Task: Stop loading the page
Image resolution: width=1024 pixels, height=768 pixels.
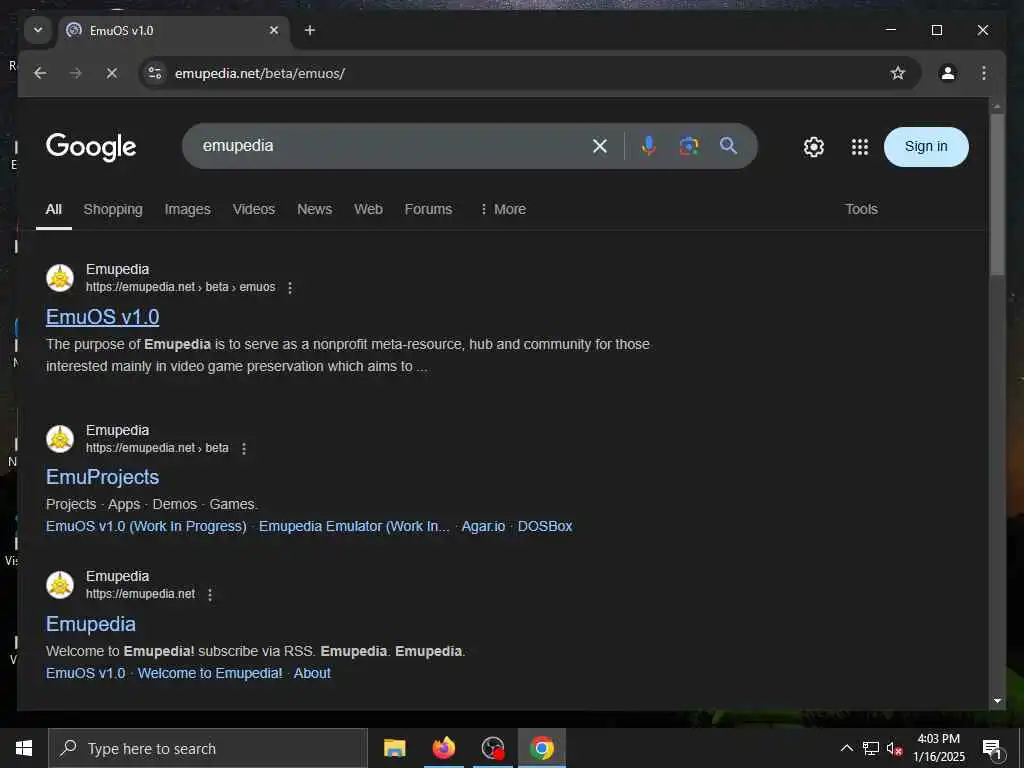Action: click(x=112, y=73)
